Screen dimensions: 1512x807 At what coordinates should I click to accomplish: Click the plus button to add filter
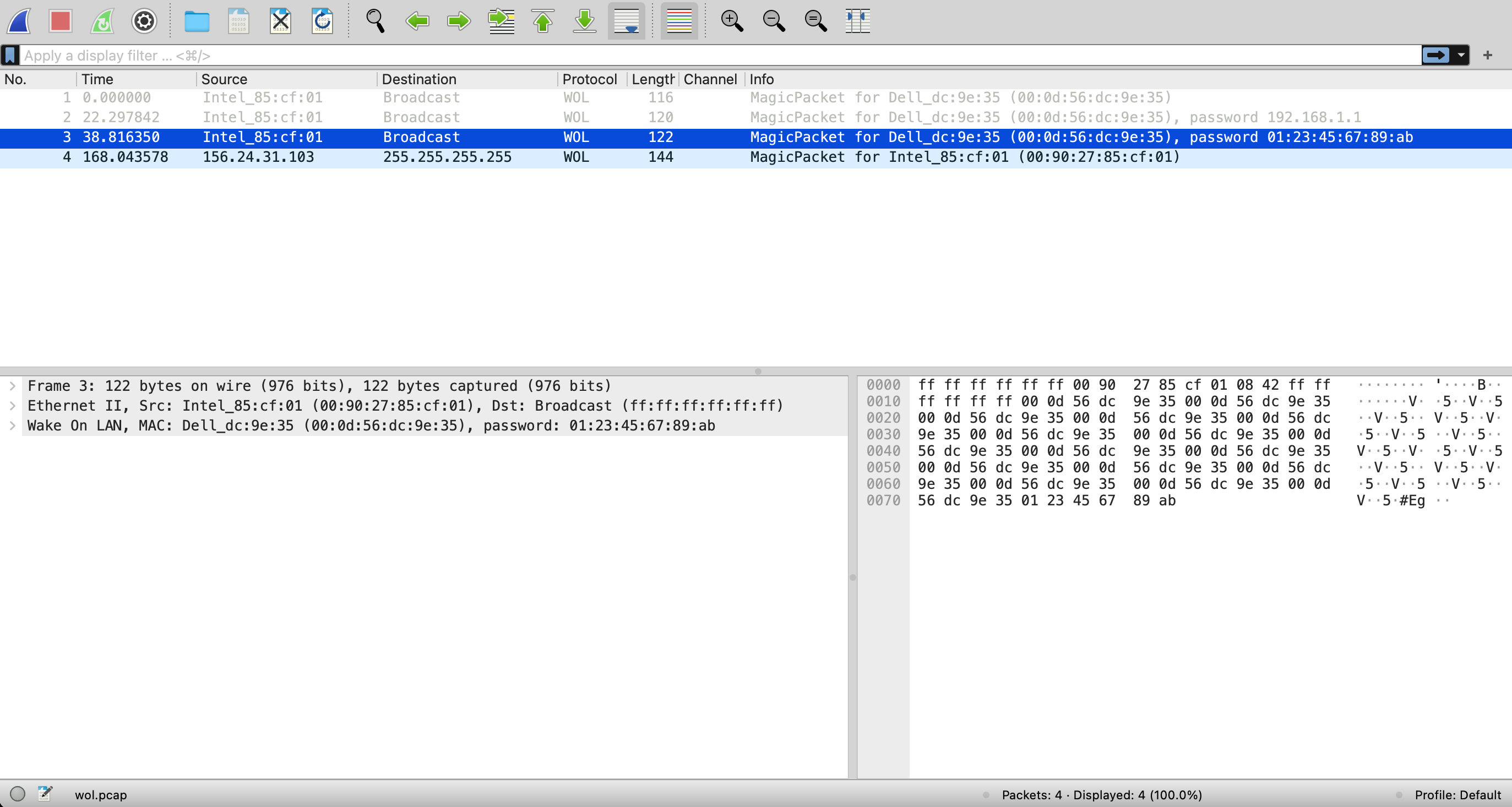1487,55
